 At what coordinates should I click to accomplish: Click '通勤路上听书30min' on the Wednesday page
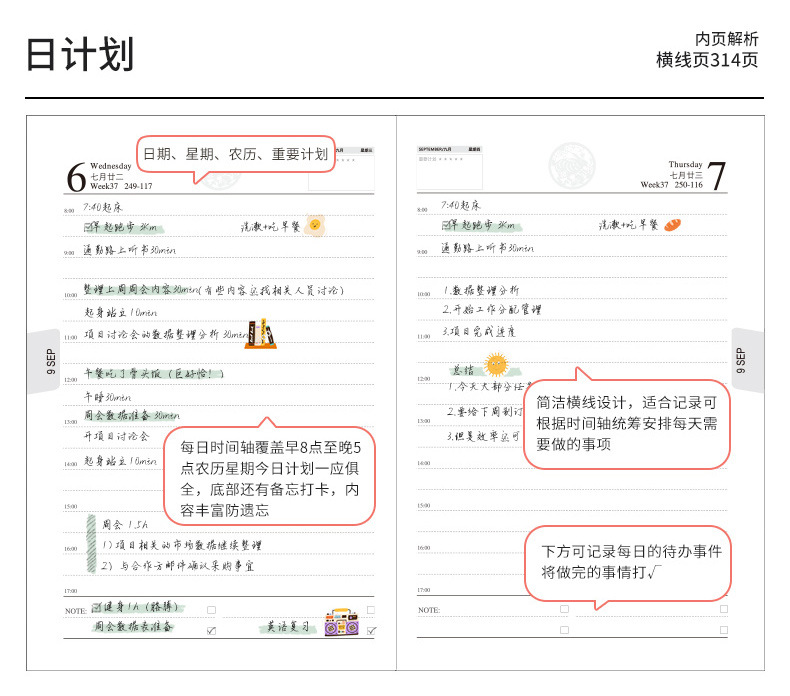[129, 250]
